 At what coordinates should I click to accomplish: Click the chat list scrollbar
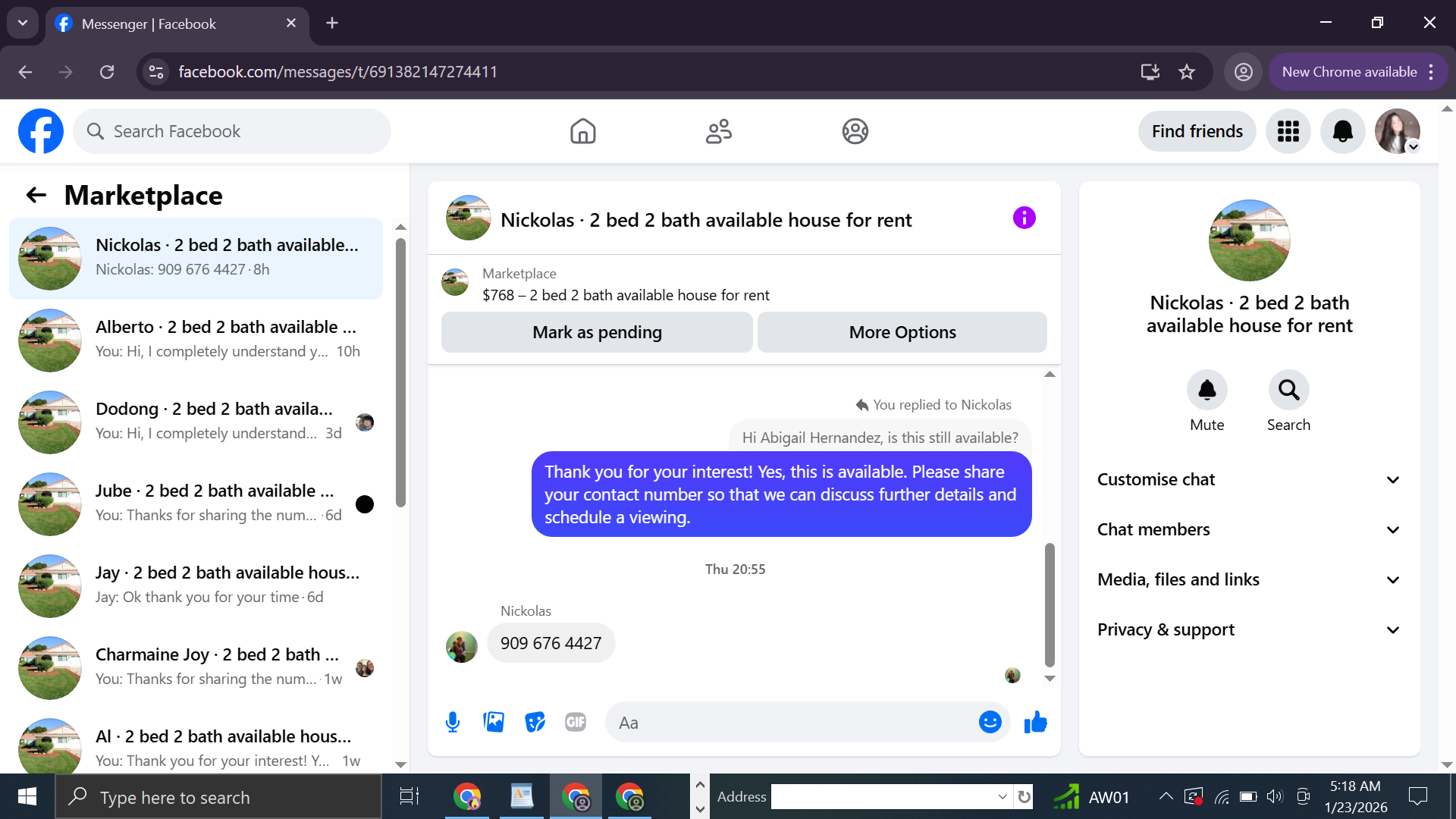[400, 372]
